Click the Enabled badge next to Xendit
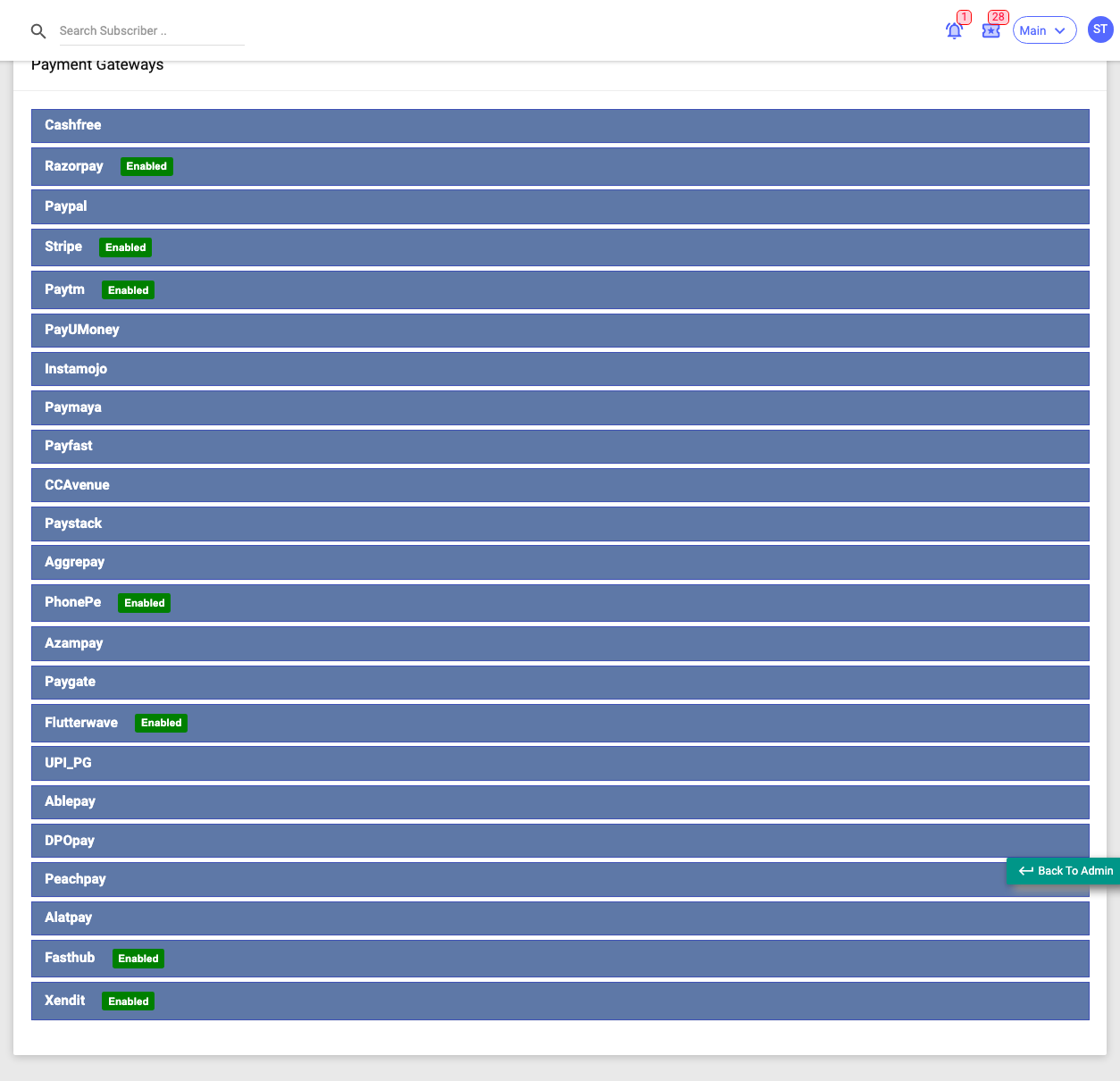Screen dimensions: 1120x1081 click(129, 1001)
